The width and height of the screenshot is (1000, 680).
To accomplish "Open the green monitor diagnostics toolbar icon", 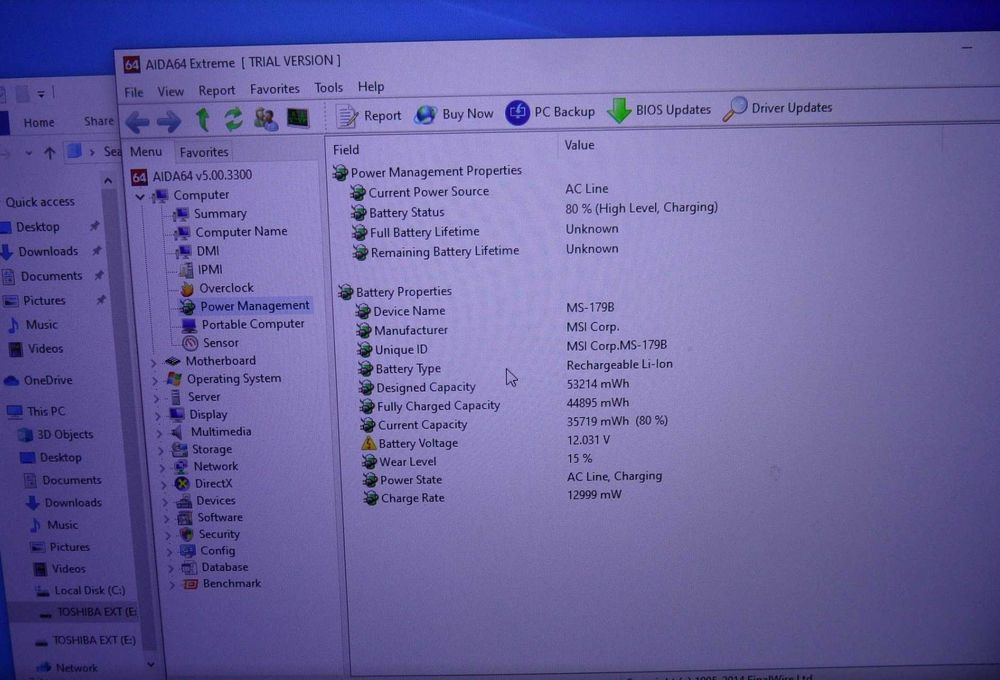I will tap(298, 118).
